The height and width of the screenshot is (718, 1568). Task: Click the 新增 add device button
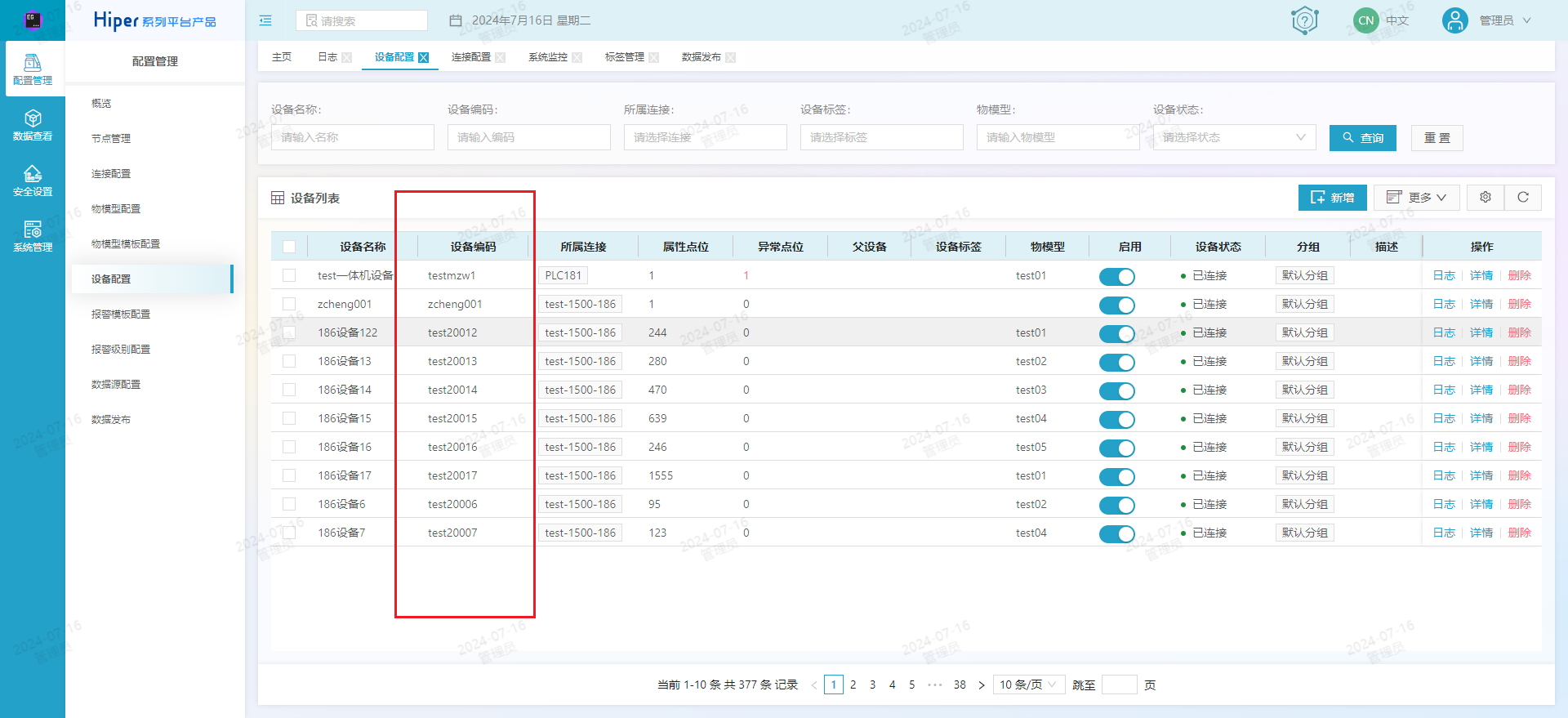click(x=1332, y=197)
